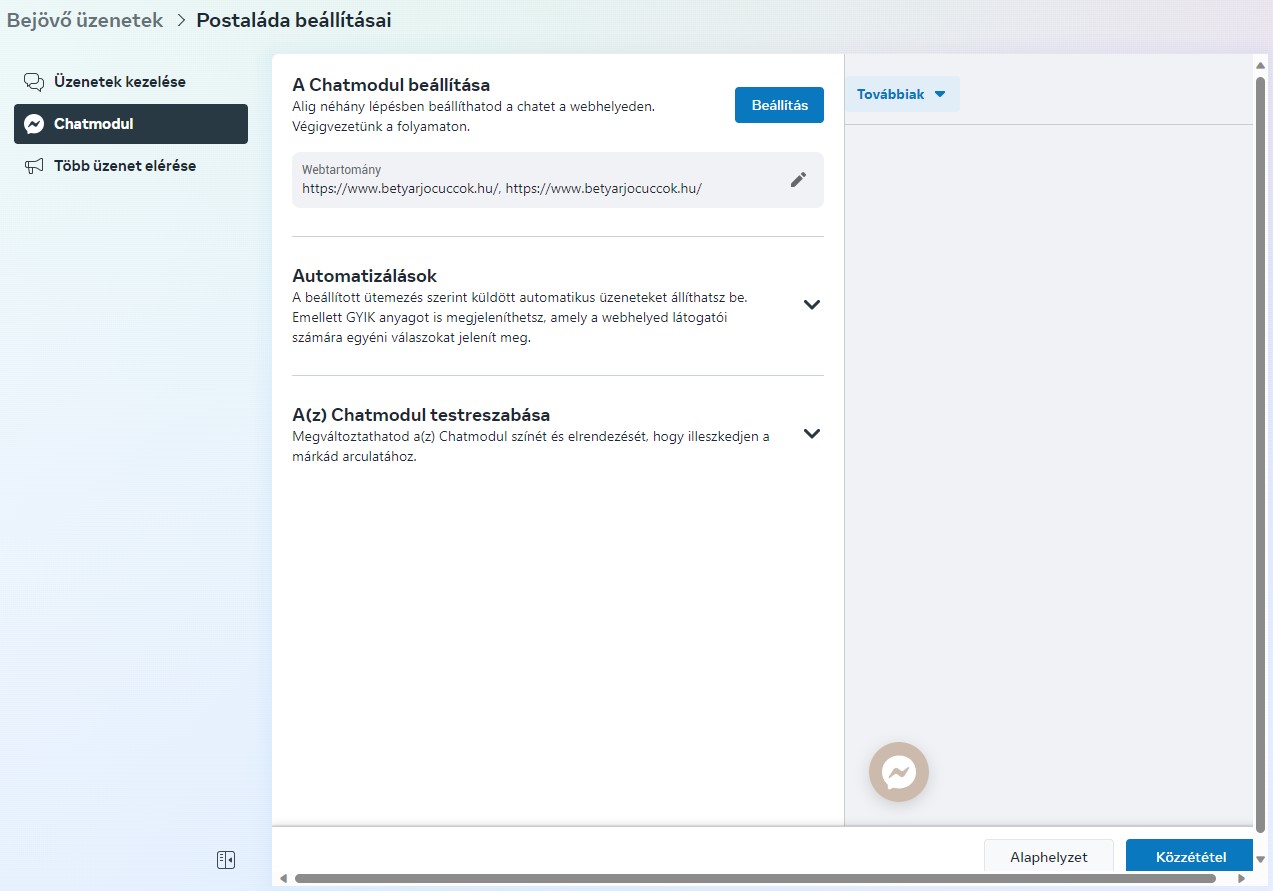This screenshot has height=891, width=1273.
Task: Click the Közzététel publish button
Action: pyautogui.click(x=1190, y=857)
